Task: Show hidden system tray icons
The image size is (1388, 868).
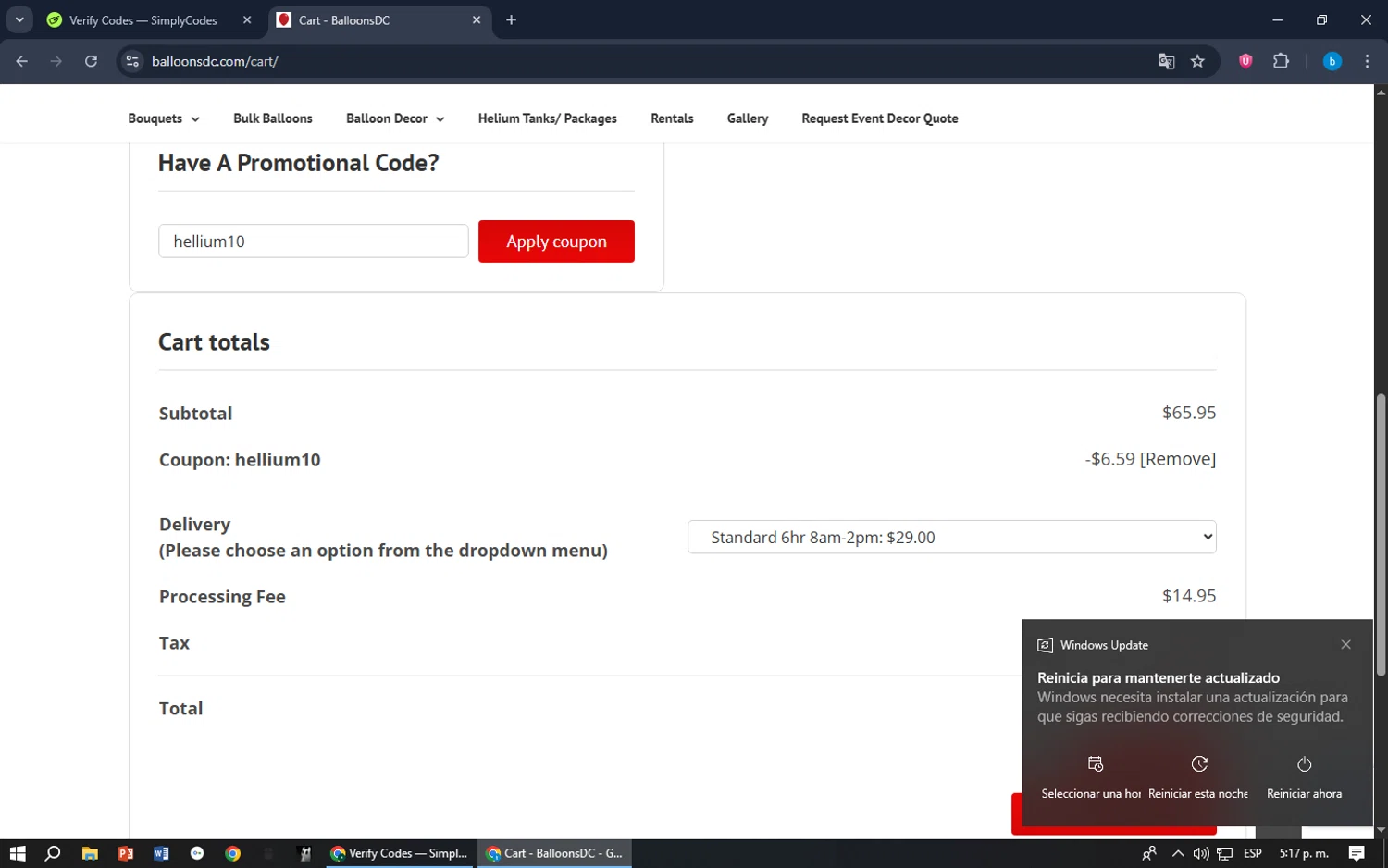Action: pos(1177,853)
